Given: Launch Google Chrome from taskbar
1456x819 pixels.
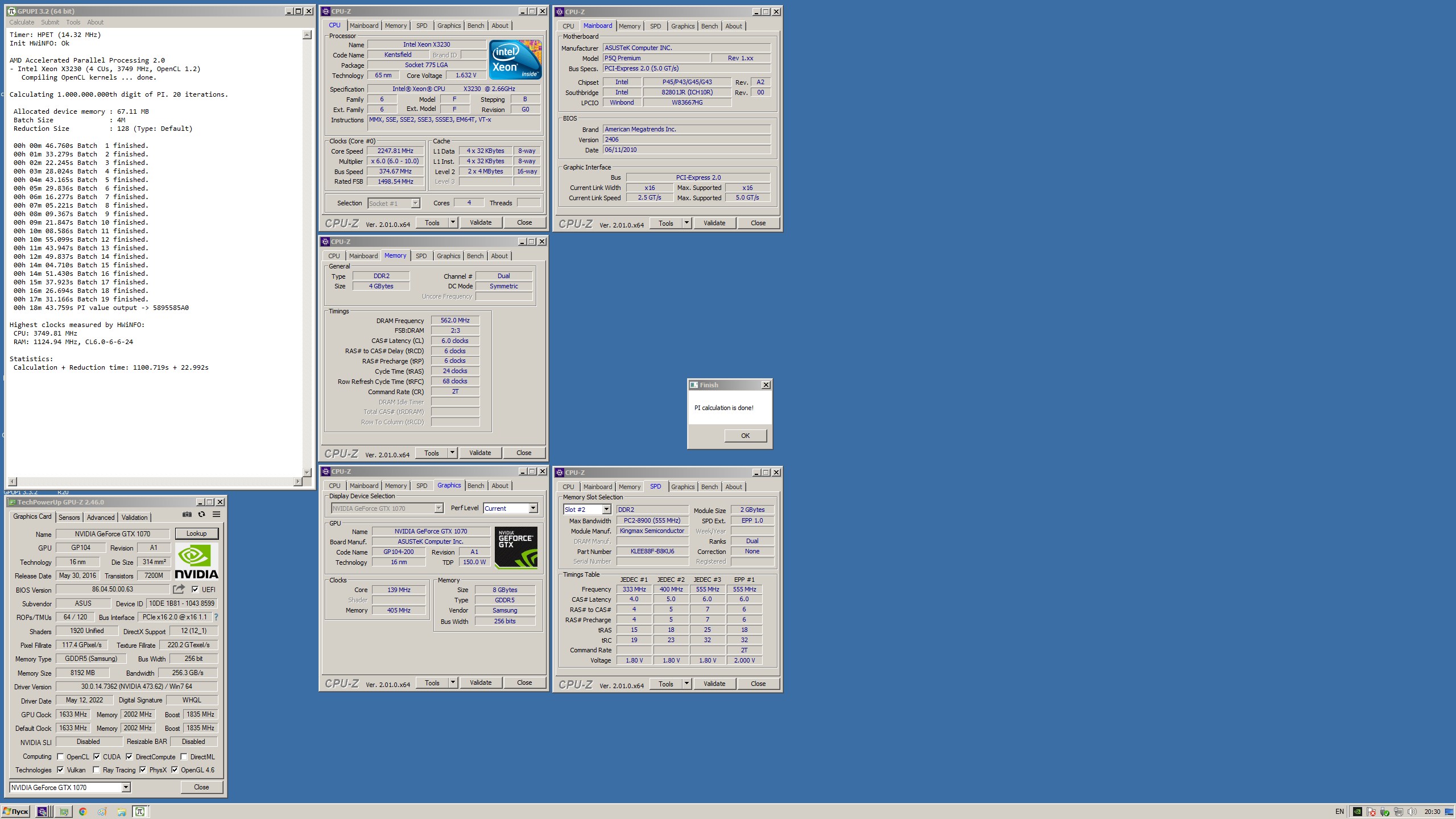Looking at the screenshot, I should [x=83, y=812].
